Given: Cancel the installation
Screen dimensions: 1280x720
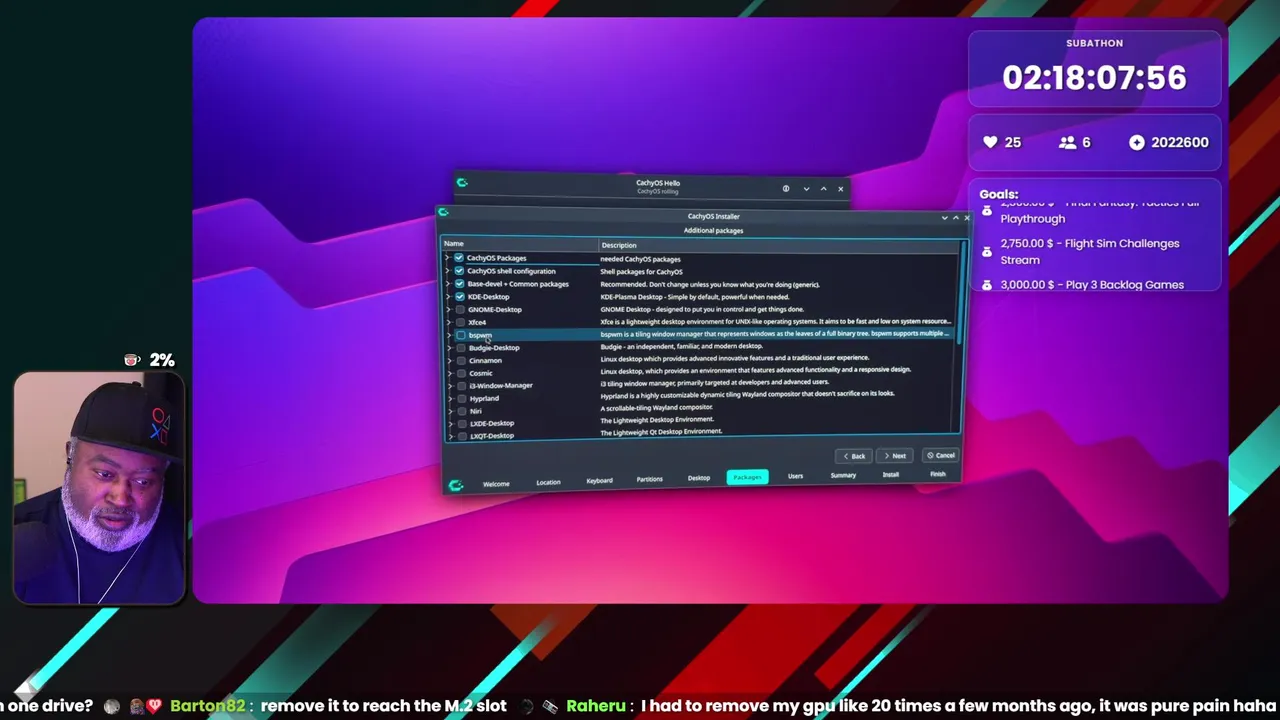Looking at the screenshot, I should point(940,455).
